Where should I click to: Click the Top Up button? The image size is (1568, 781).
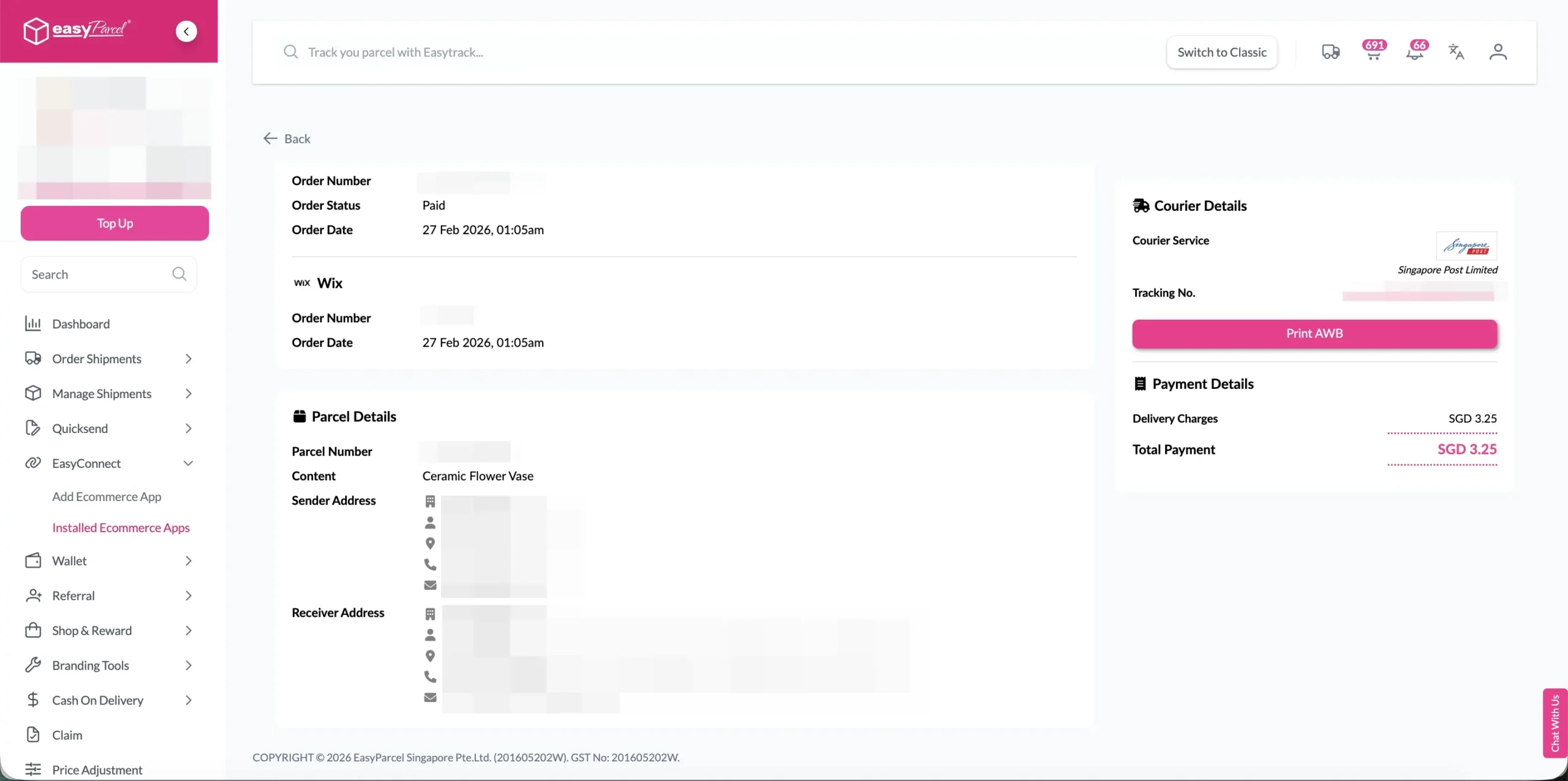pyautogui.click(x=115, y=224)
